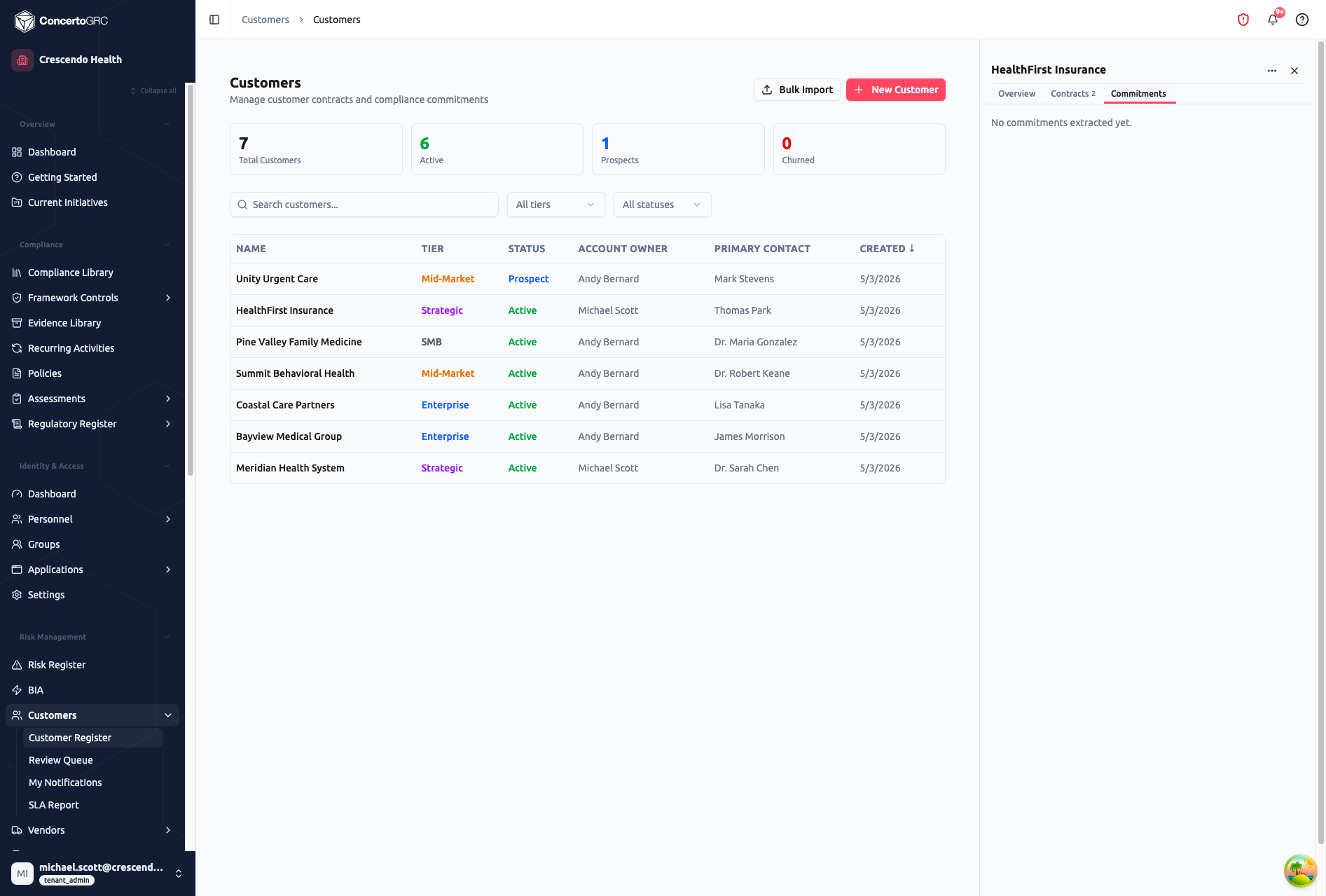Click the Crescendo Health tenant icon
1326x896 pixels.
(x=22, y=60)
